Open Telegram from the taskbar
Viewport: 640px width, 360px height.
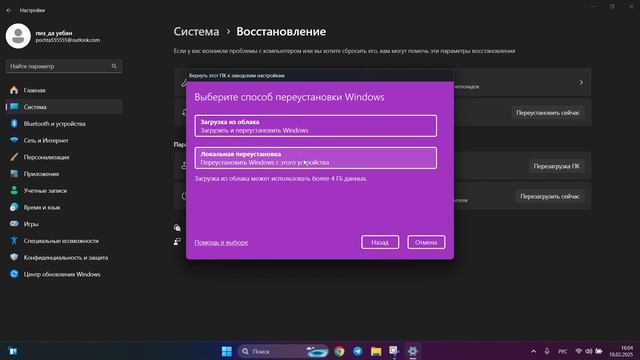(358, 351)
